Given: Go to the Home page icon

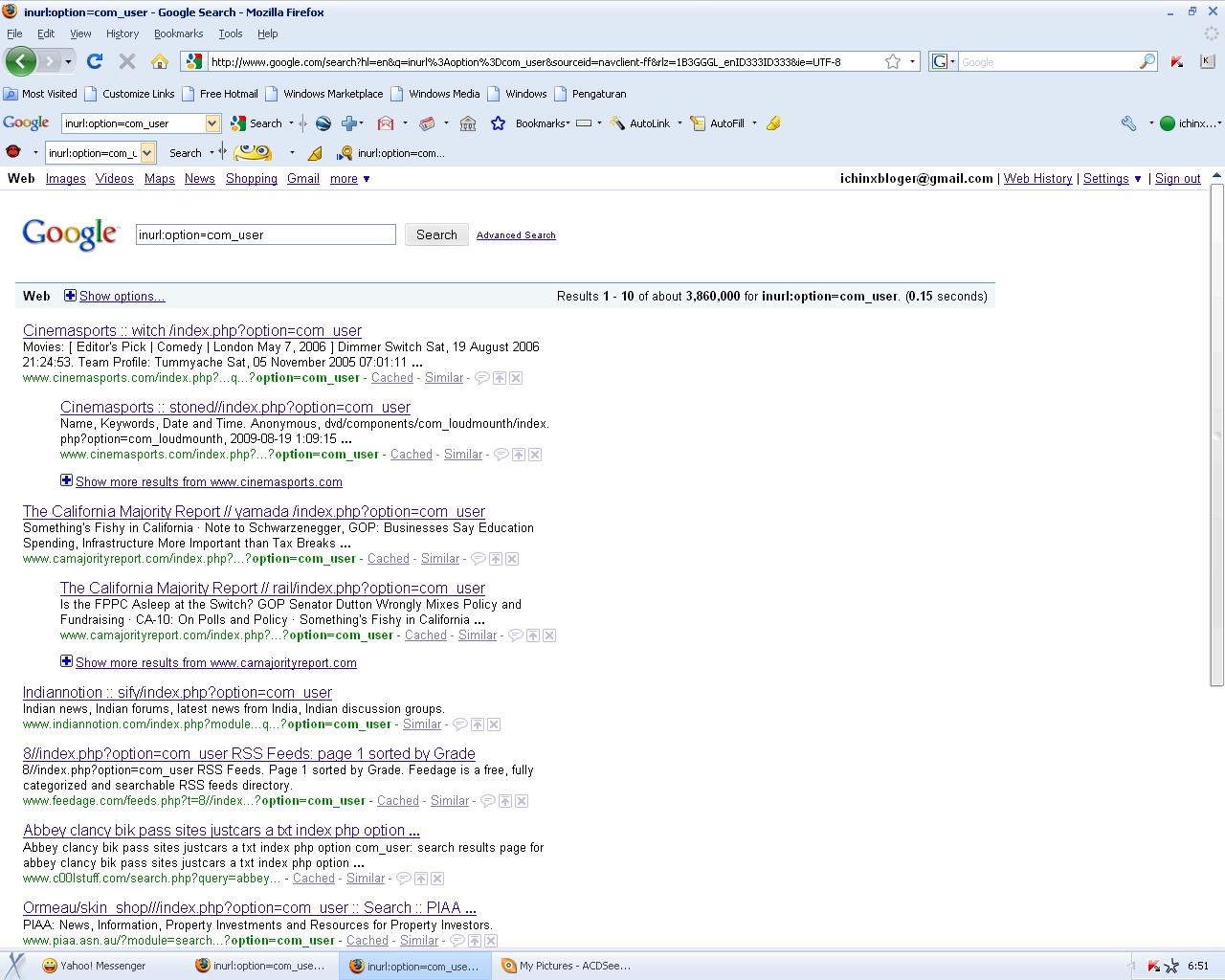Looking at the screenshot, I should [160, 61].
